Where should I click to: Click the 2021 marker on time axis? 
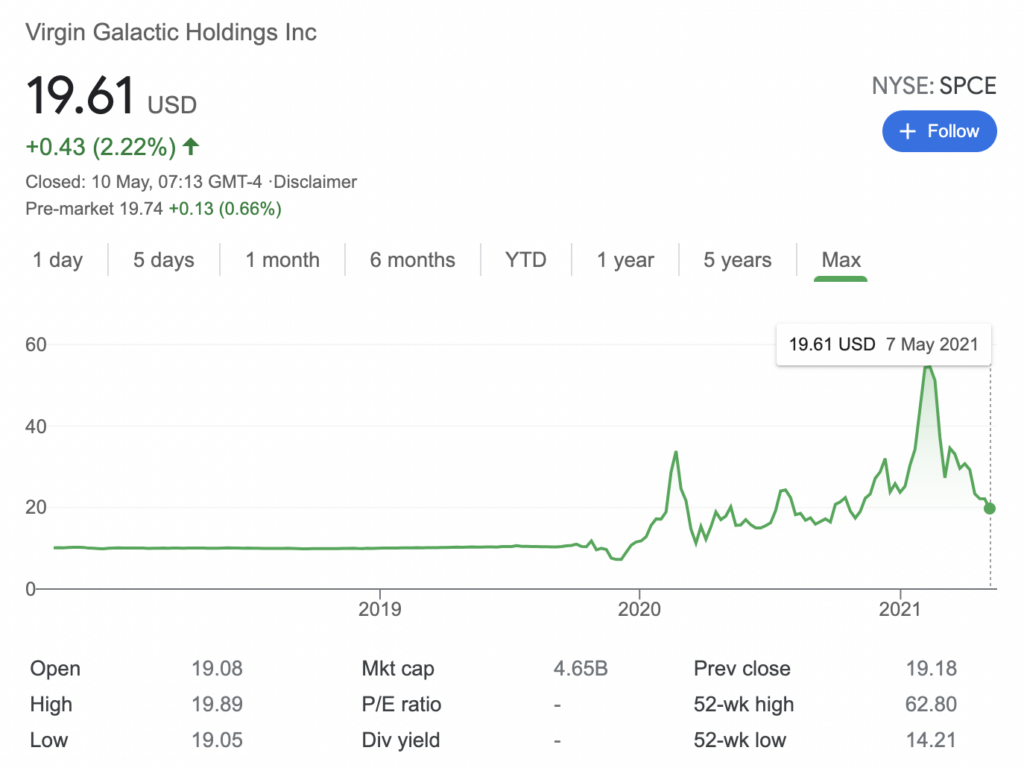point(899,609)
